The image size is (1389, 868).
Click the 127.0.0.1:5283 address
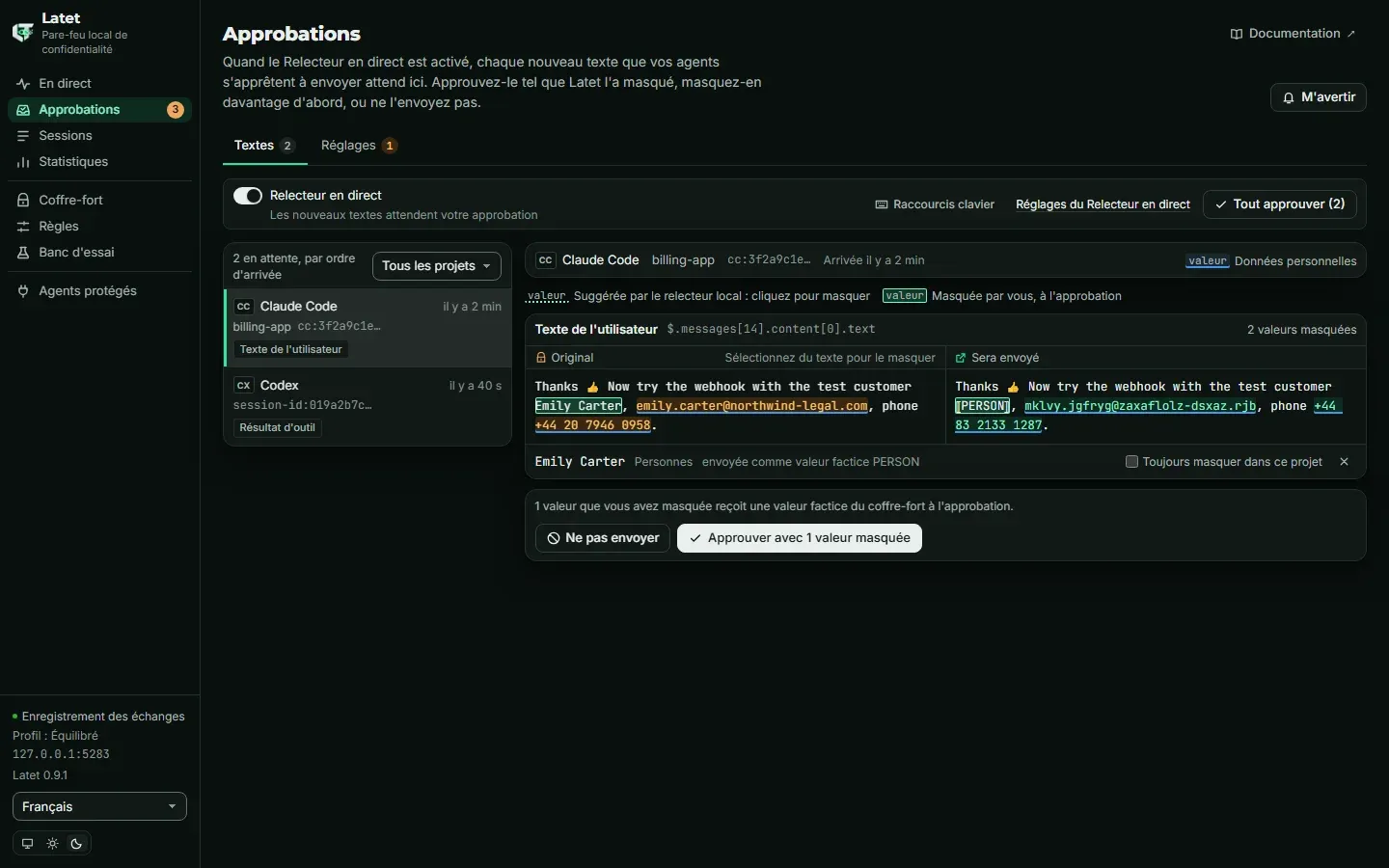(x=61, y=754)
